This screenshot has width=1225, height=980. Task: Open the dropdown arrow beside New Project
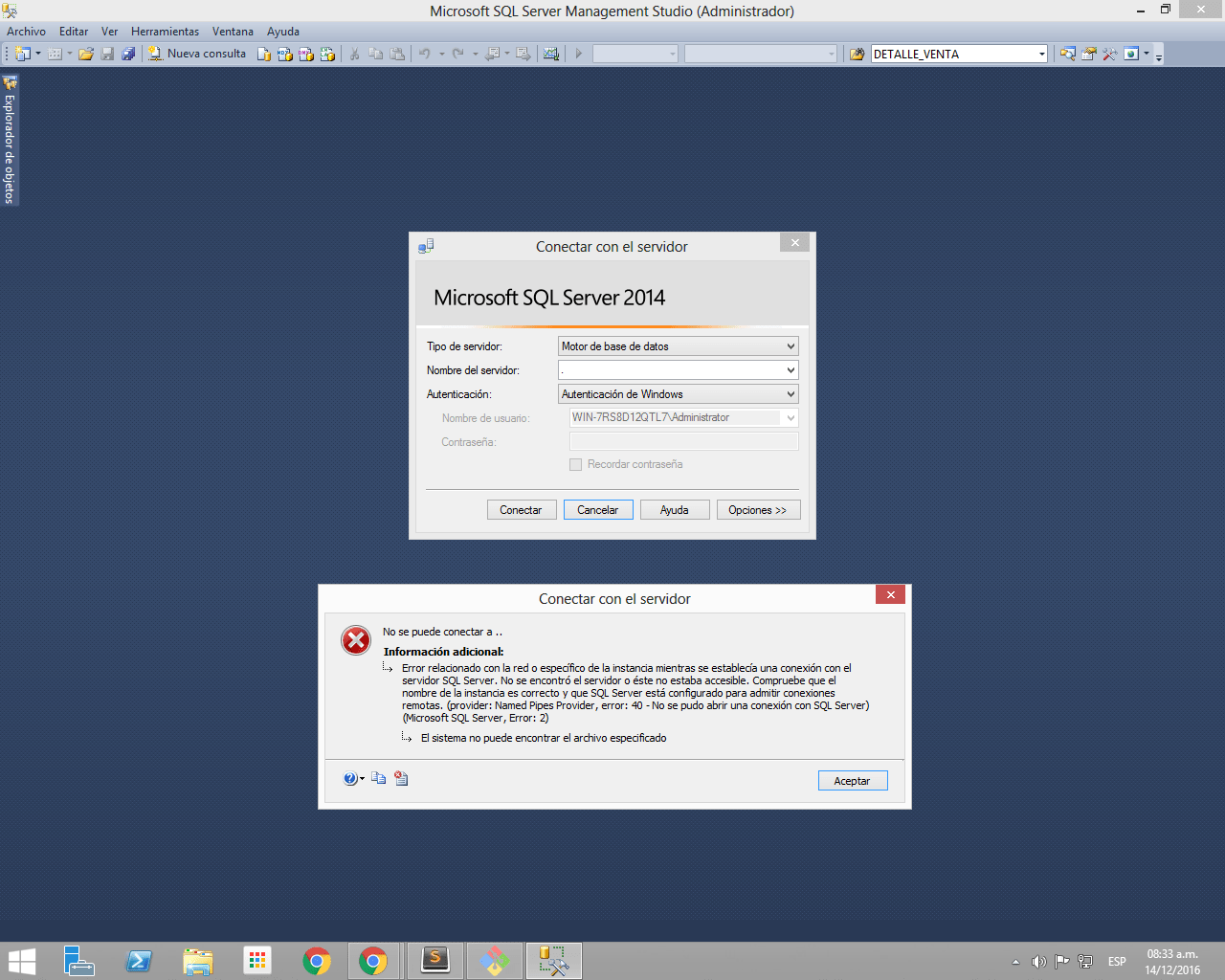[38, 54]
